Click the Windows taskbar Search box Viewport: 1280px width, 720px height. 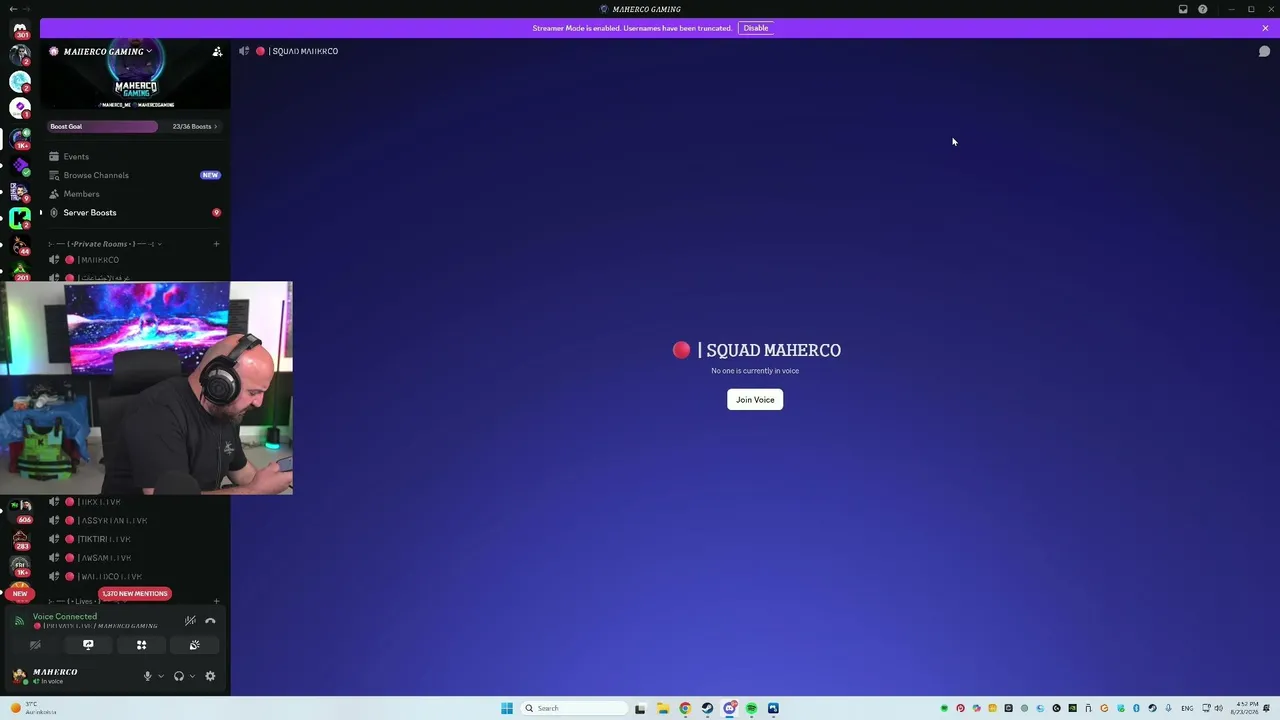576,708
